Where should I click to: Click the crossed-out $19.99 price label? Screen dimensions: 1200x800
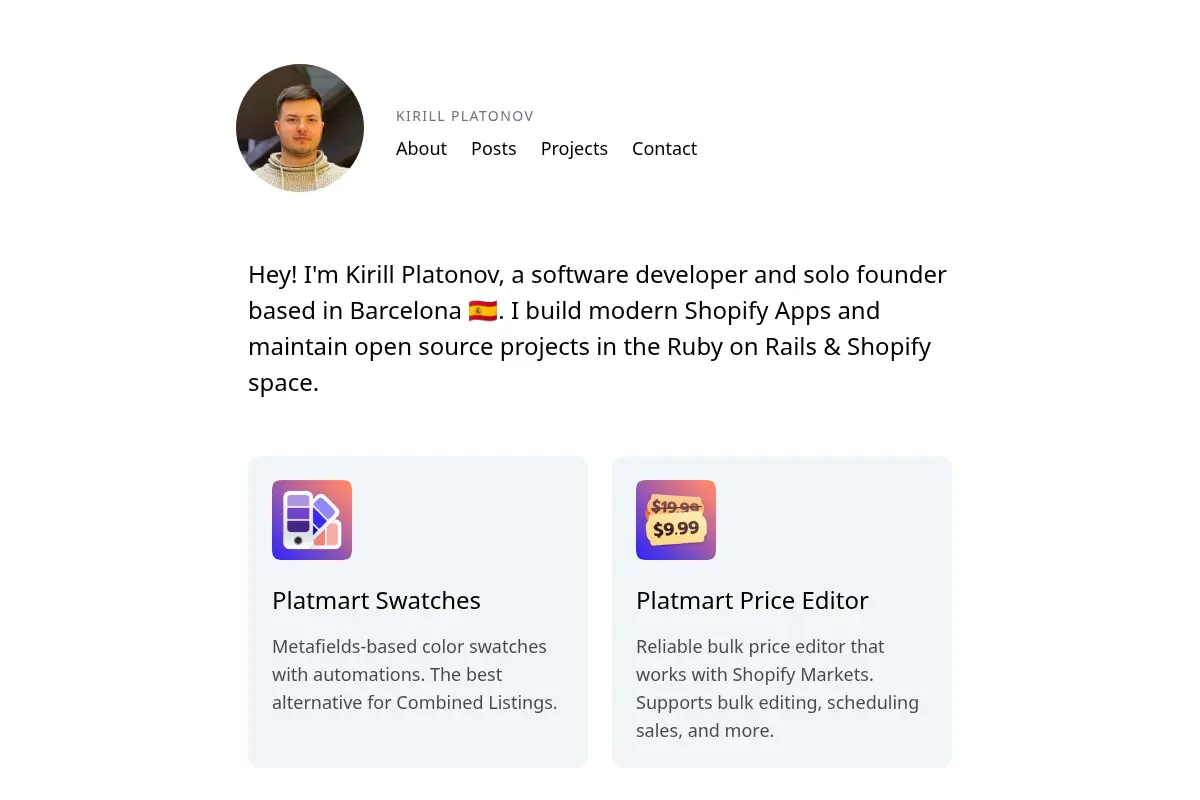tap(675, 506)
